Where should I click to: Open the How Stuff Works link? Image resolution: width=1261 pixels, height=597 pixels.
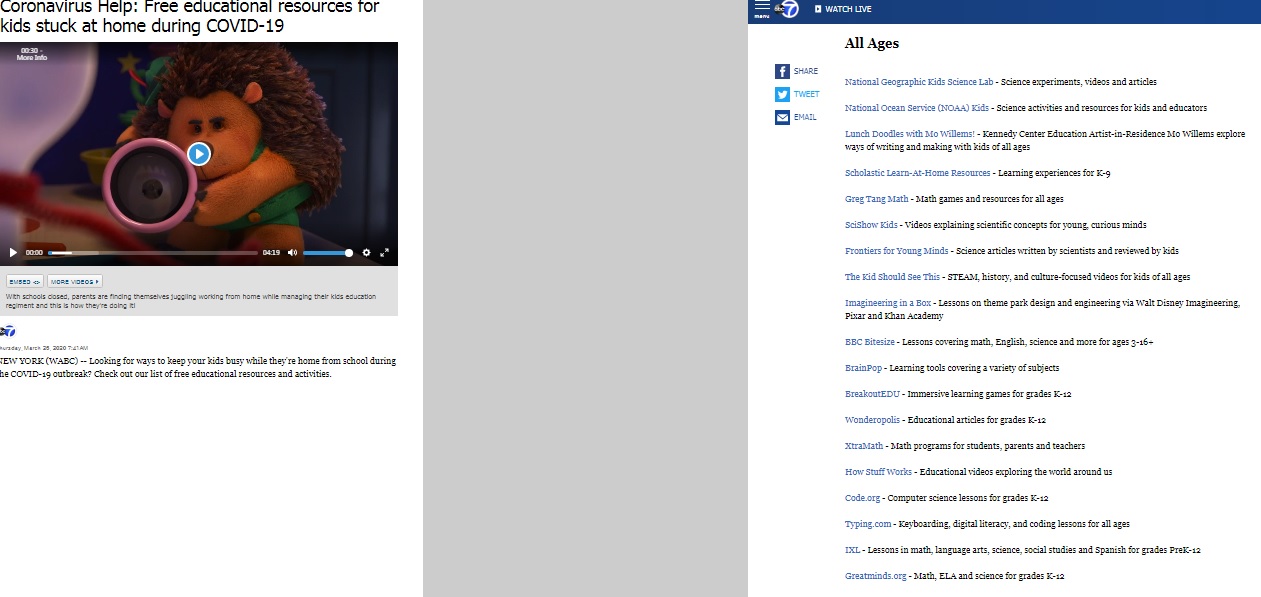click(x=879, y=472)
